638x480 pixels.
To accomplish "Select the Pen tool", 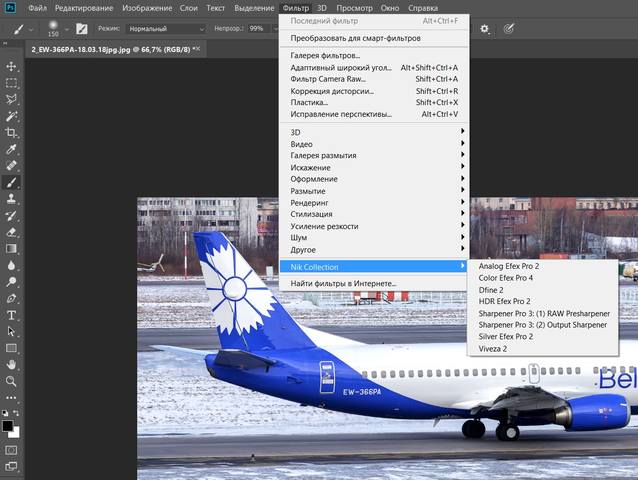I will [11, 299].
